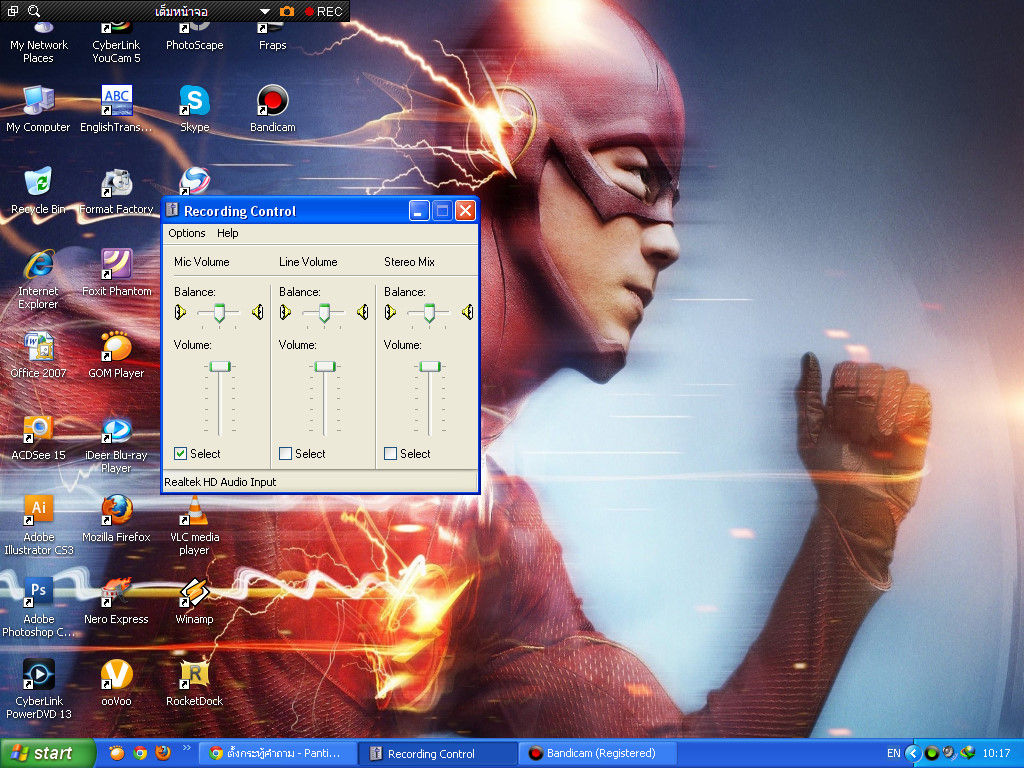Click the EN language indicator
This screenshot has height=768, width=1024.
point(893,753)
